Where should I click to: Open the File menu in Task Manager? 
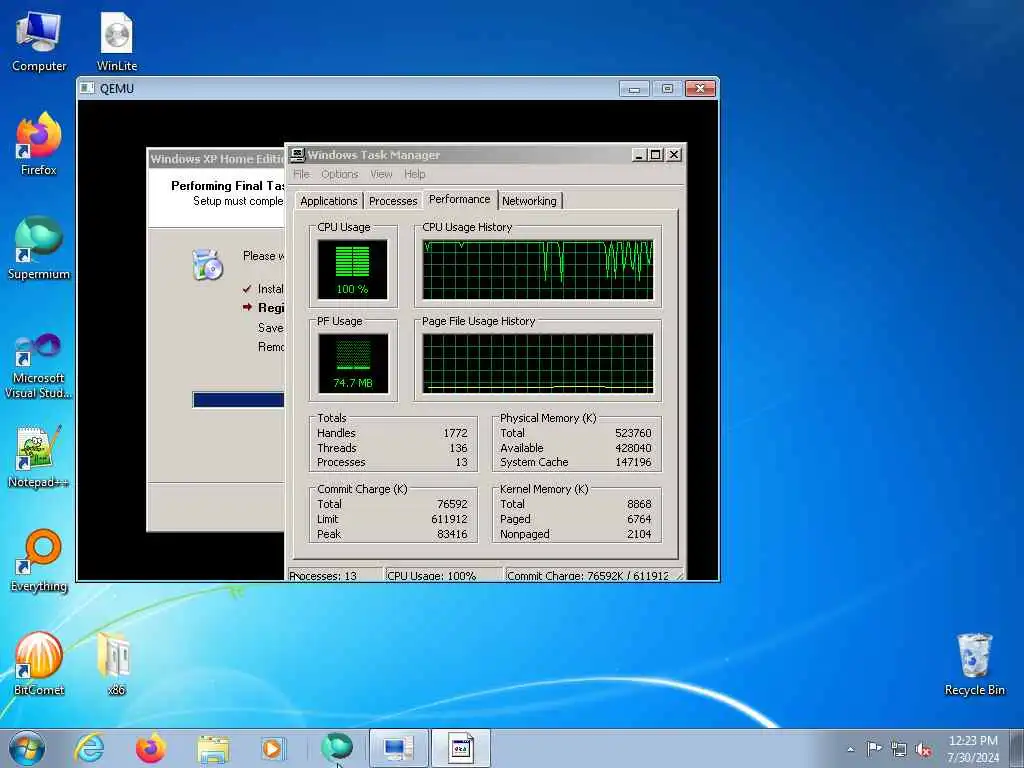coord(301,174)
